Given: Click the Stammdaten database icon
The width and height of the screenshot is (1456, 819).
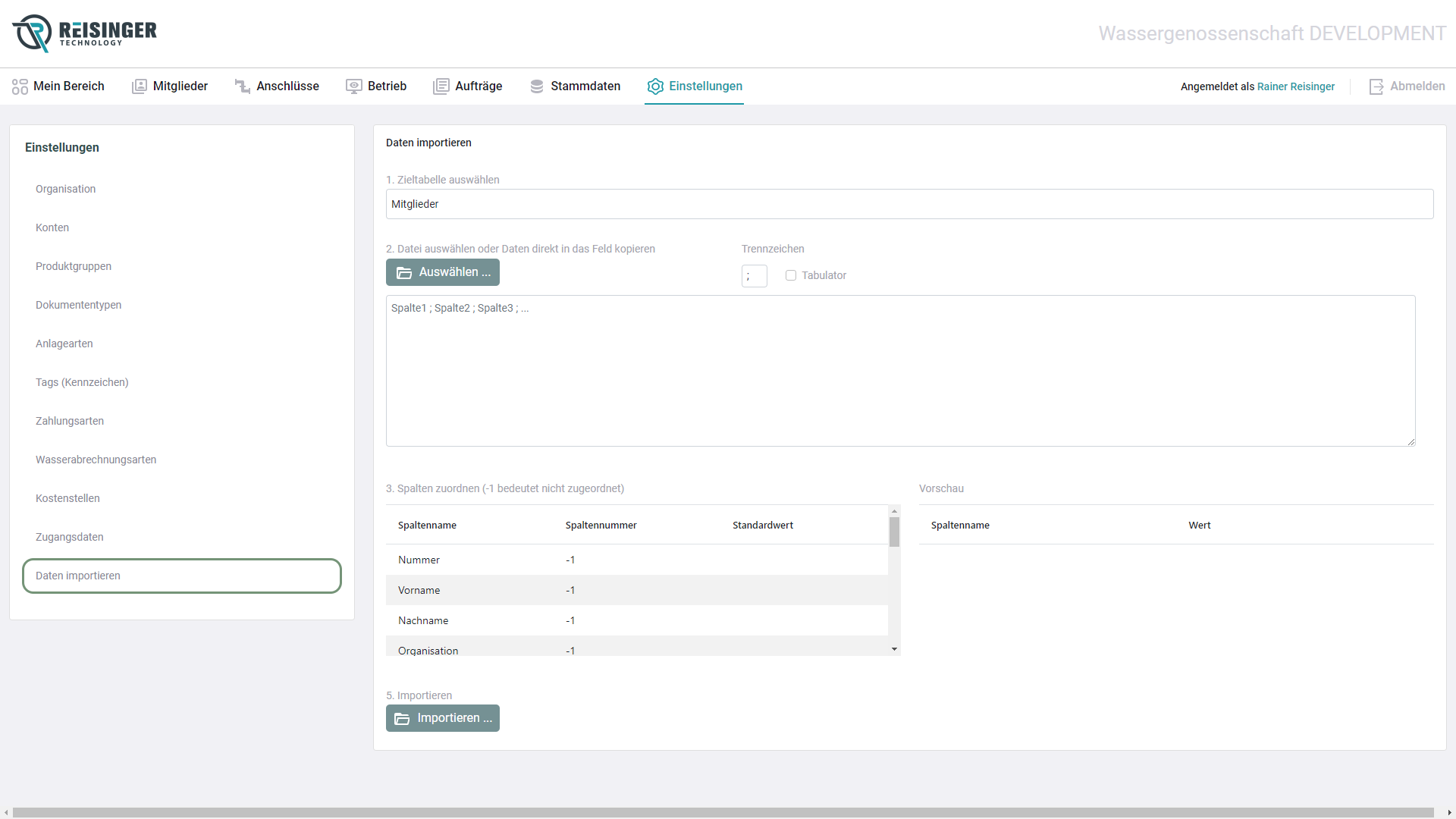Looking at the screenshot, I should coord(537,86).
